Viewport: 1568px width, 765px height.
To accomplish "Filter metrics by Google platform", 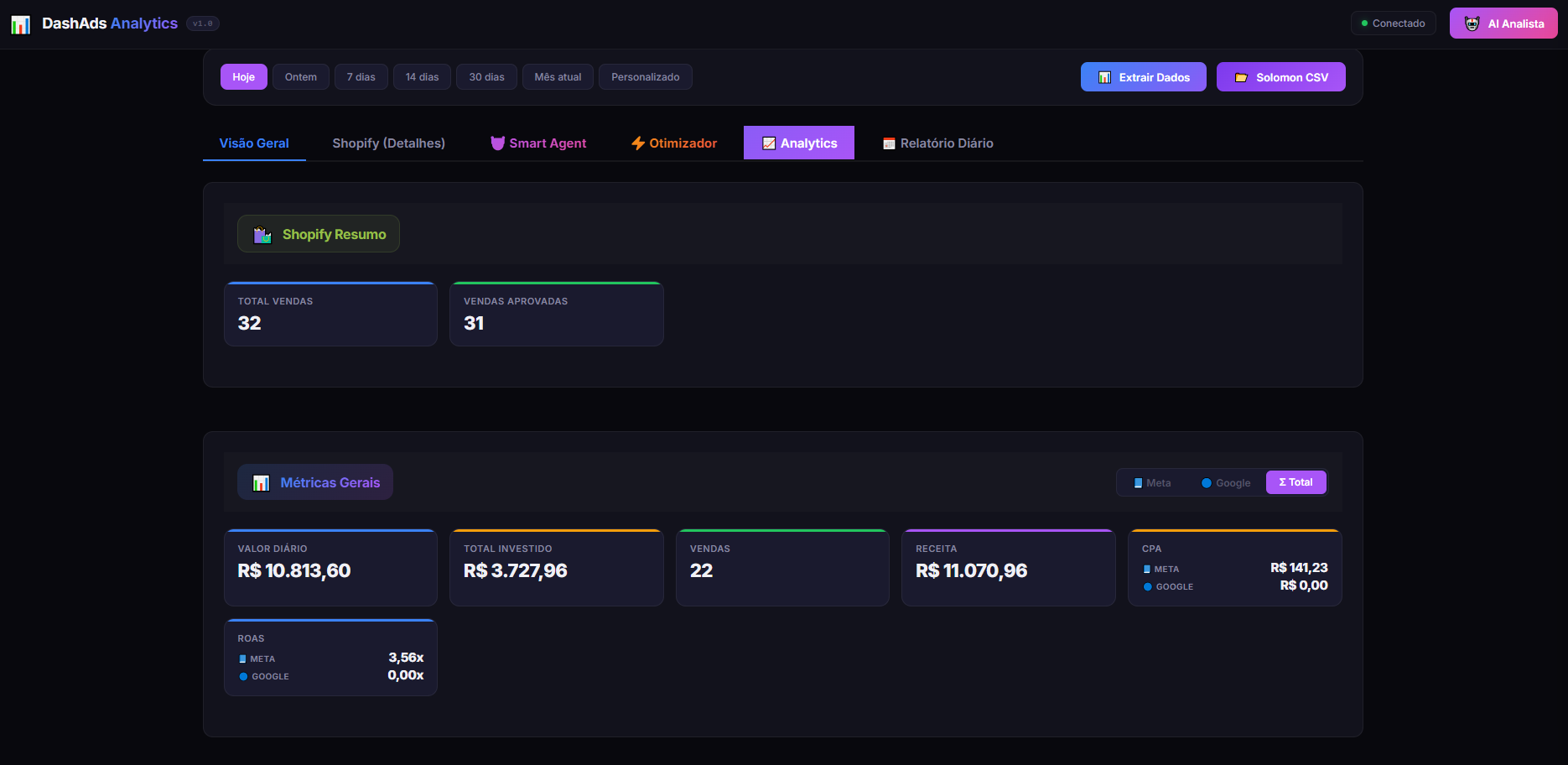I will 1226,483.
